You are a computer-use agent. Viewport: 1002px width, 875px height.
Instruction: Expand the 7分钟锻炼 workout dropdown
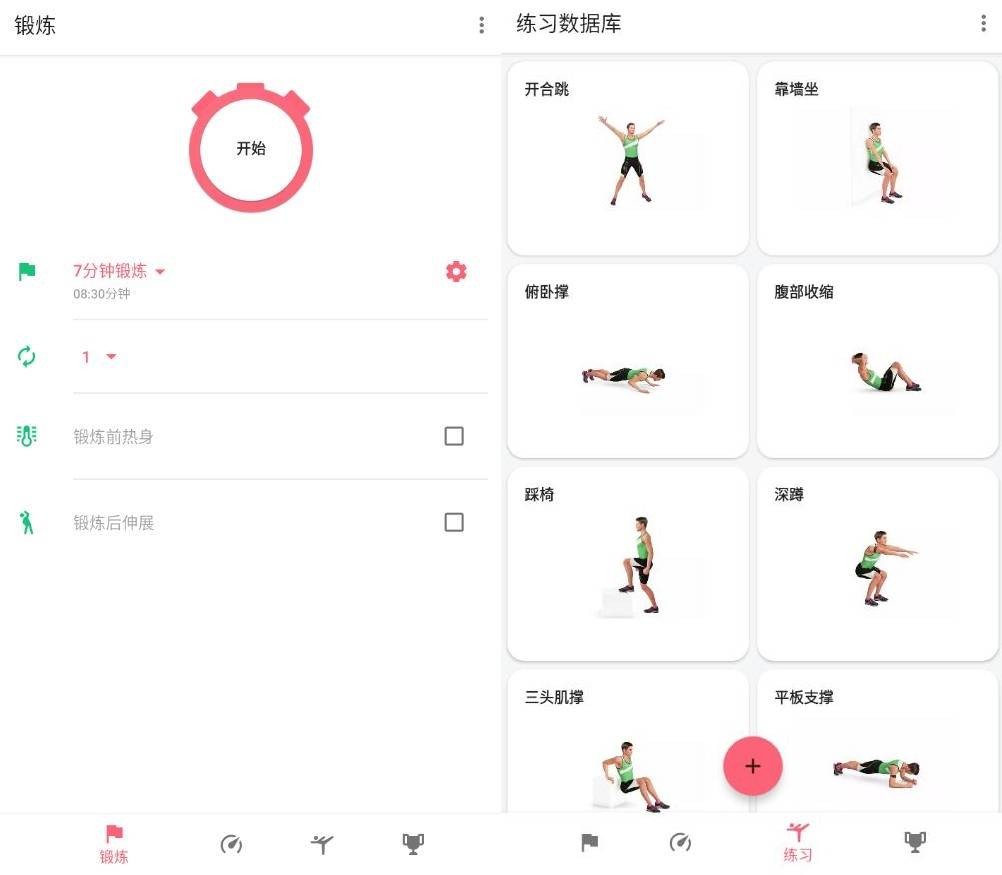119,271
